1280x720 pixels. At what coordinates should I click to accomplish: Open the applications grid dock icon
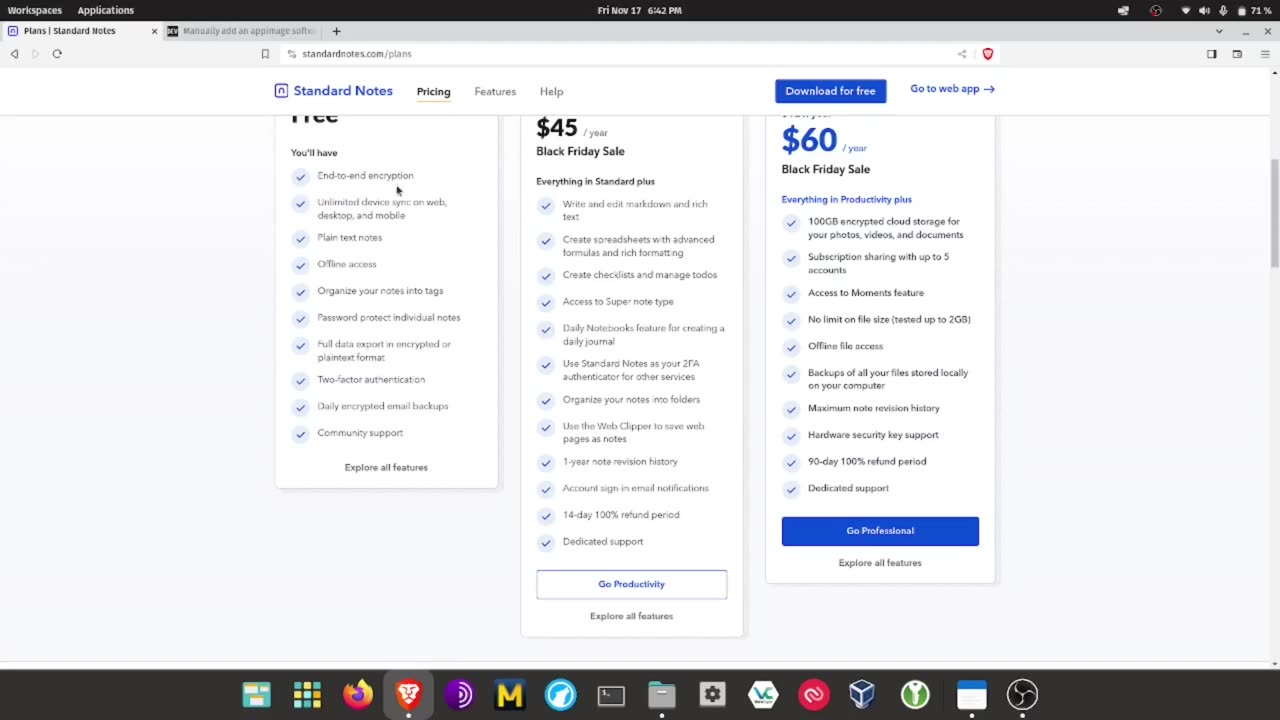click(307, 694)
